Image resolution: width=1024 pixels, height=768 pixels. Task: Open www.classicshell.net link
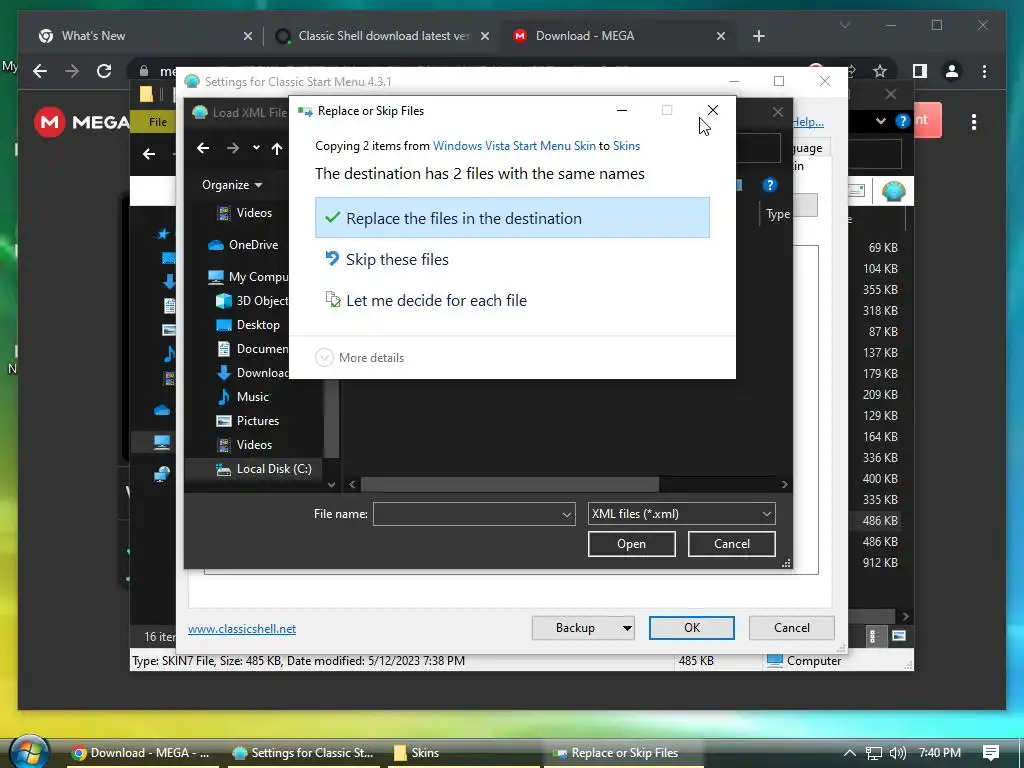point(242,629)
